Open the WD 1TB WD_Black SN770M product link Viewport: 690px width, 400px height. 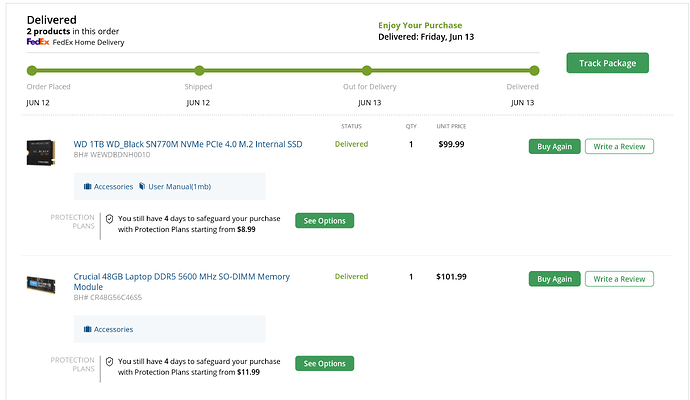click(x=188, y=144)
